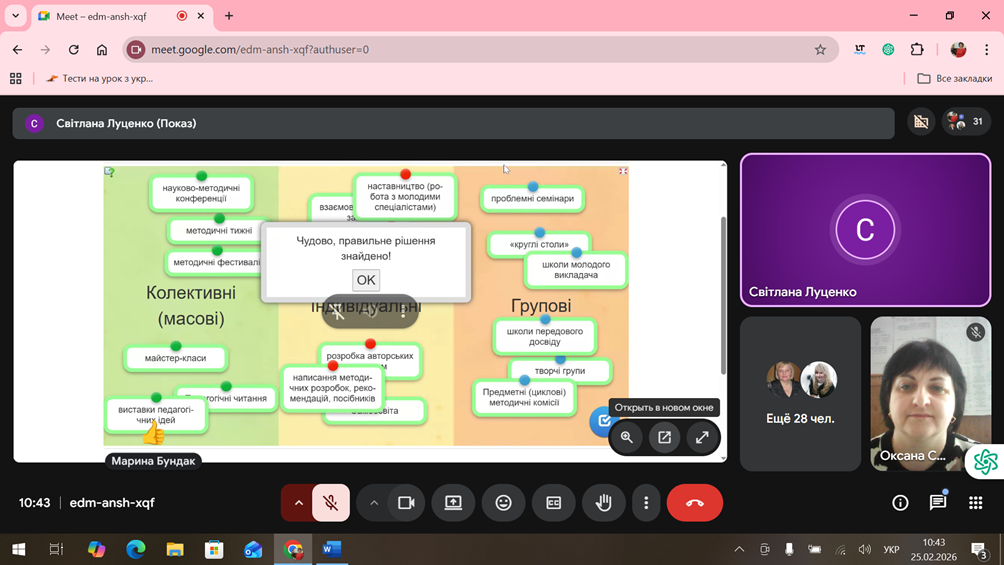This screenshot has width=1004, height=565.
Task: Zoom in on the presentation with magnifier
Action: 627,437
